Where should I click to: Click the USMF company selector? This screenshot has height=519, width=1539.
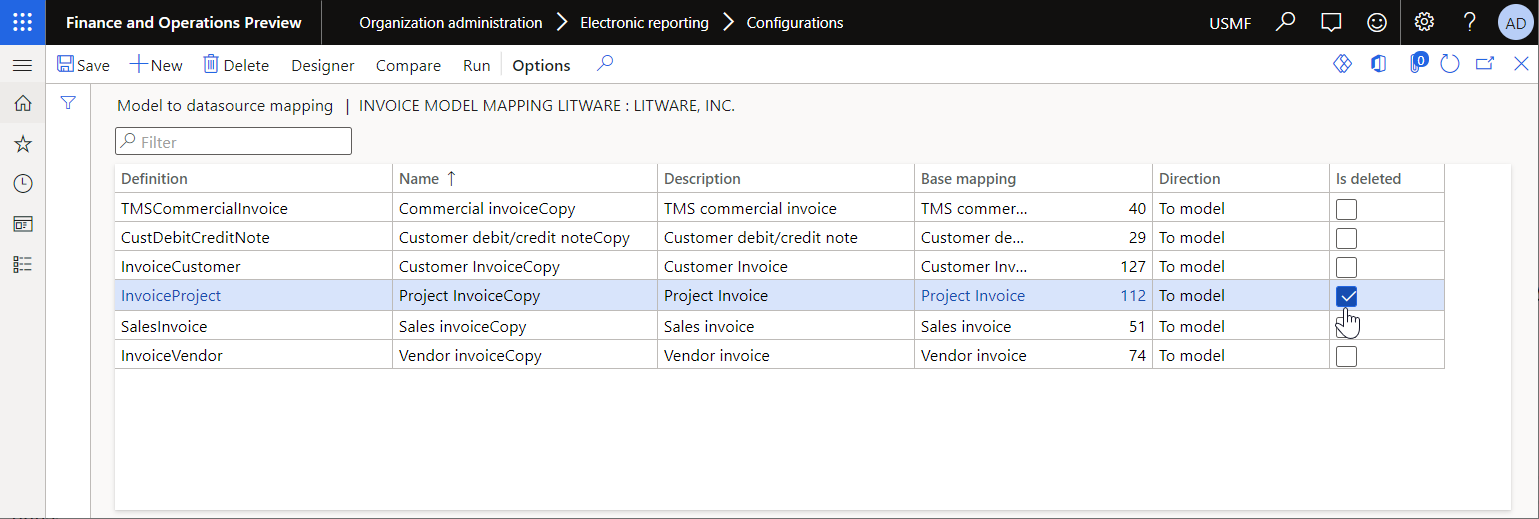1230,23
